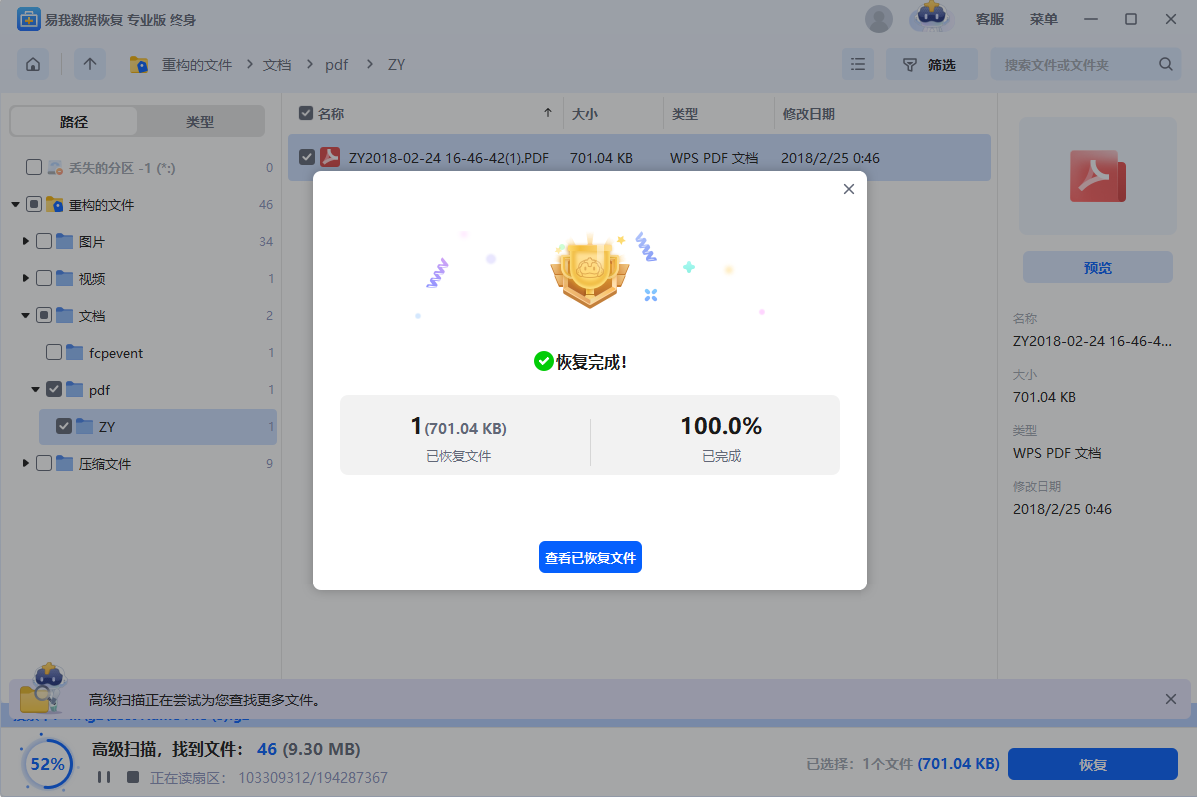Image resolution: width=1197 pixels, height=797 pixels.
Task: Click 查看已恢复文件 button
Action: pos(590,558)
